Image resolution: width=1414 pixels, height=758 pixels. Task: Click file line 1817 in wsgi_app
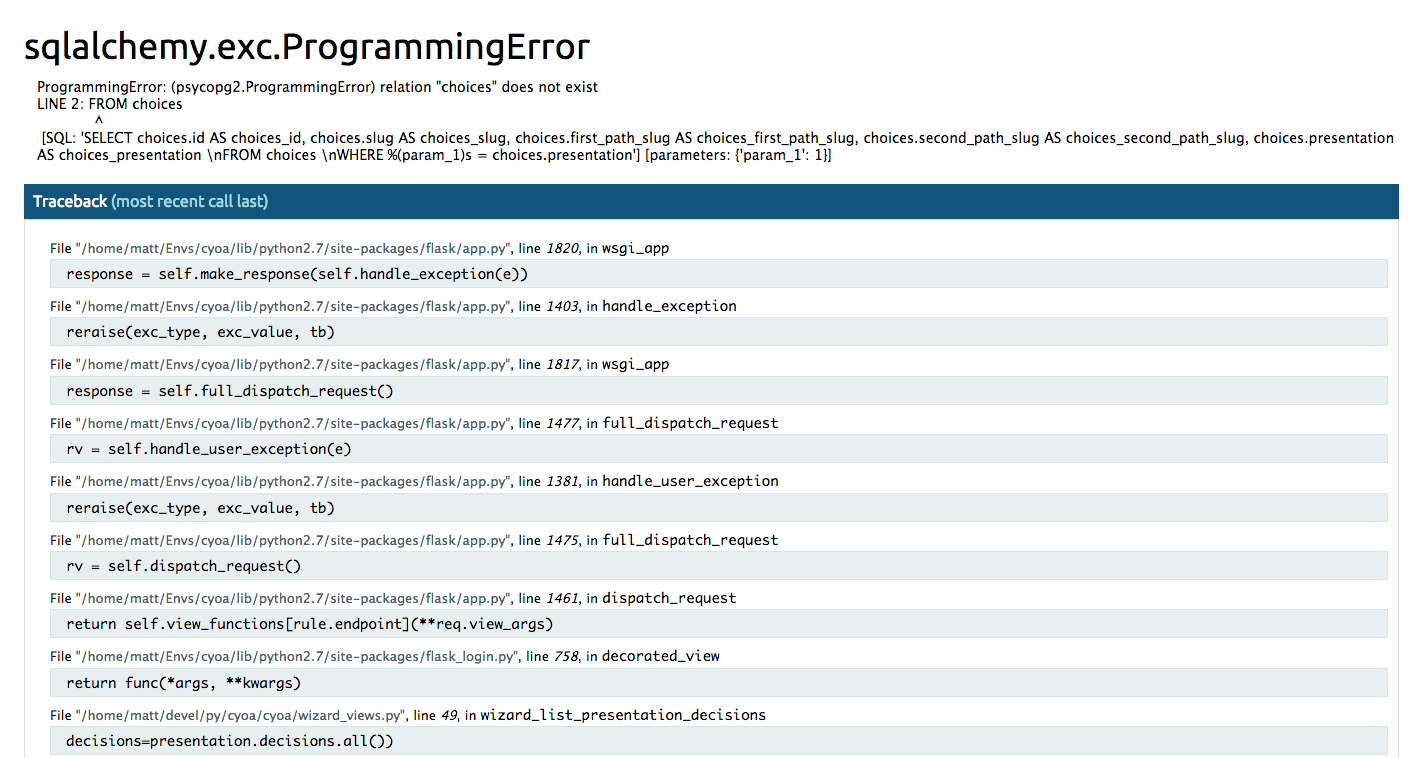pos(360,364)
